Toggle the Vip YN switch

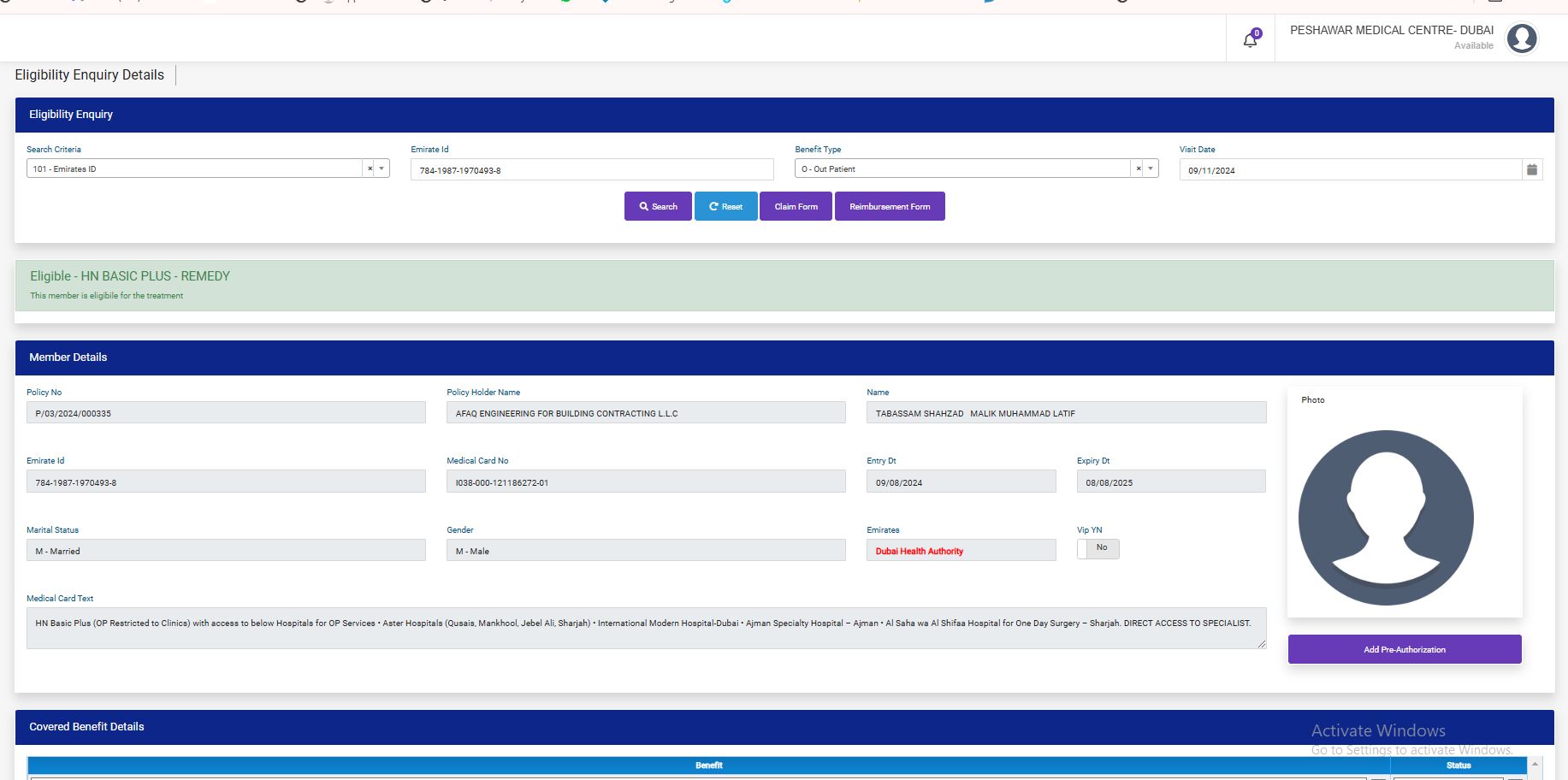tap(1098, 548)
